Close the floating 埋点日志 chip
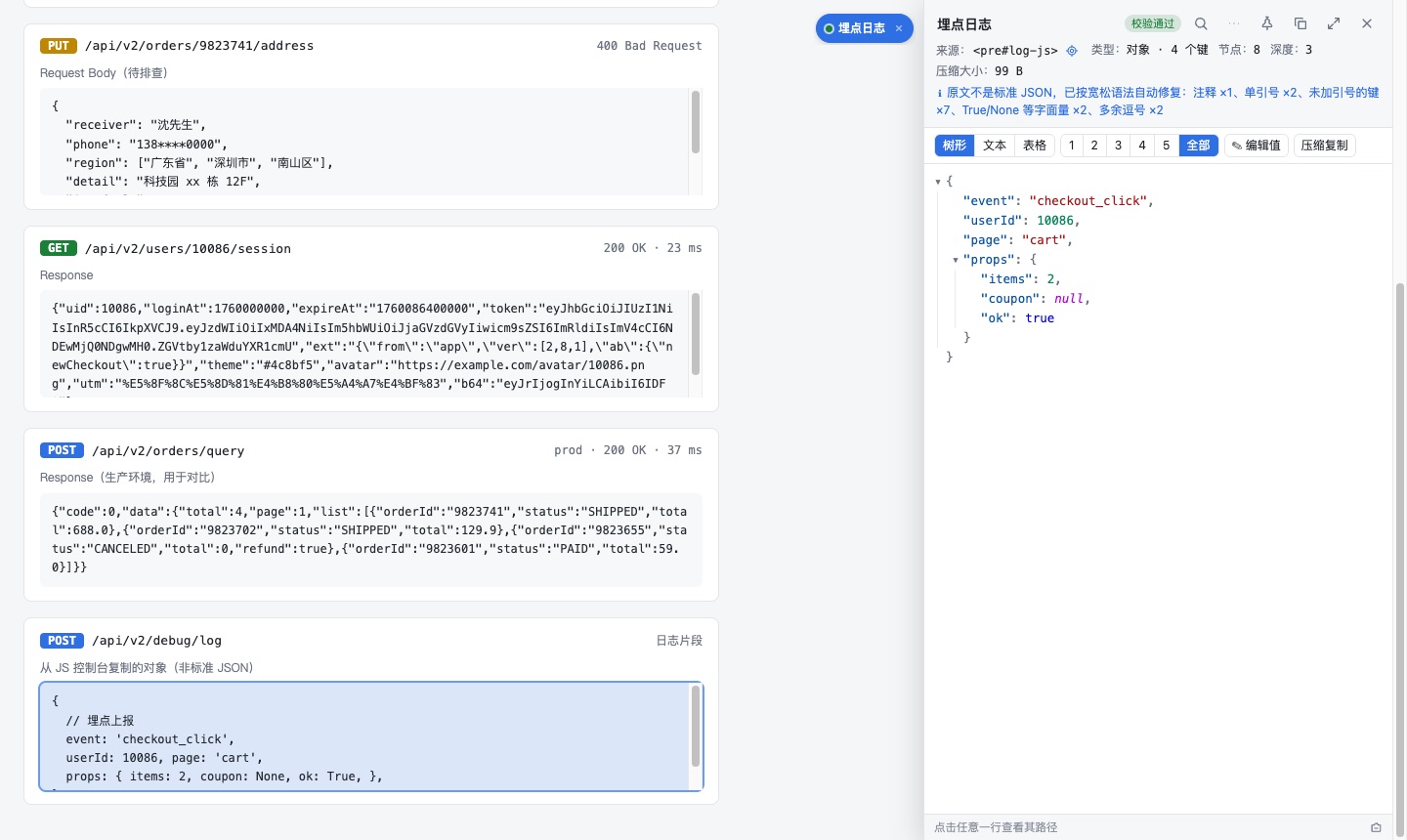The height and width of the screenshot is (840, 1407). click(899, 28)
